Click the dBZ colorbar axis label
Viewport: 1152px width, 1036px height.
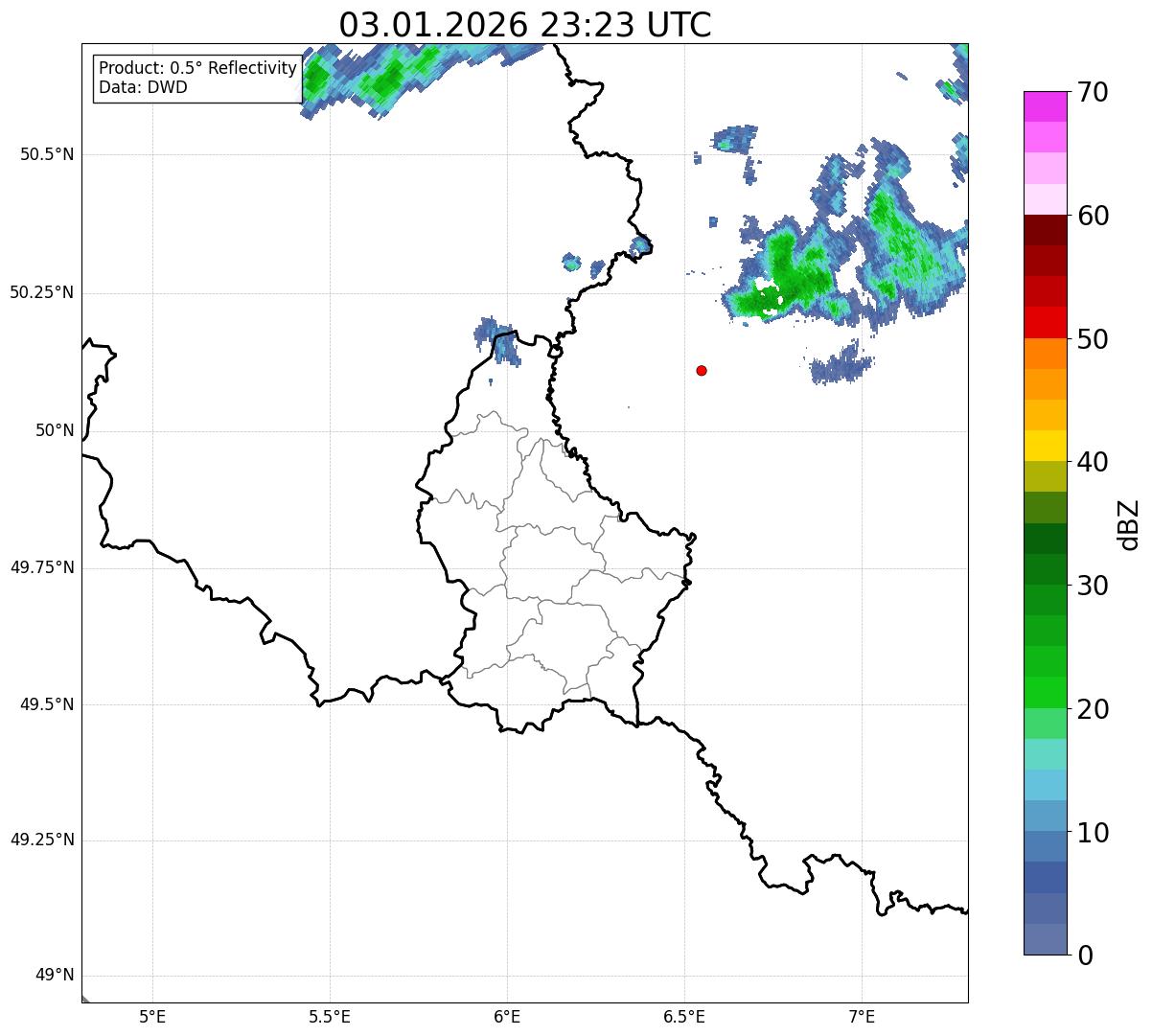1129,524
